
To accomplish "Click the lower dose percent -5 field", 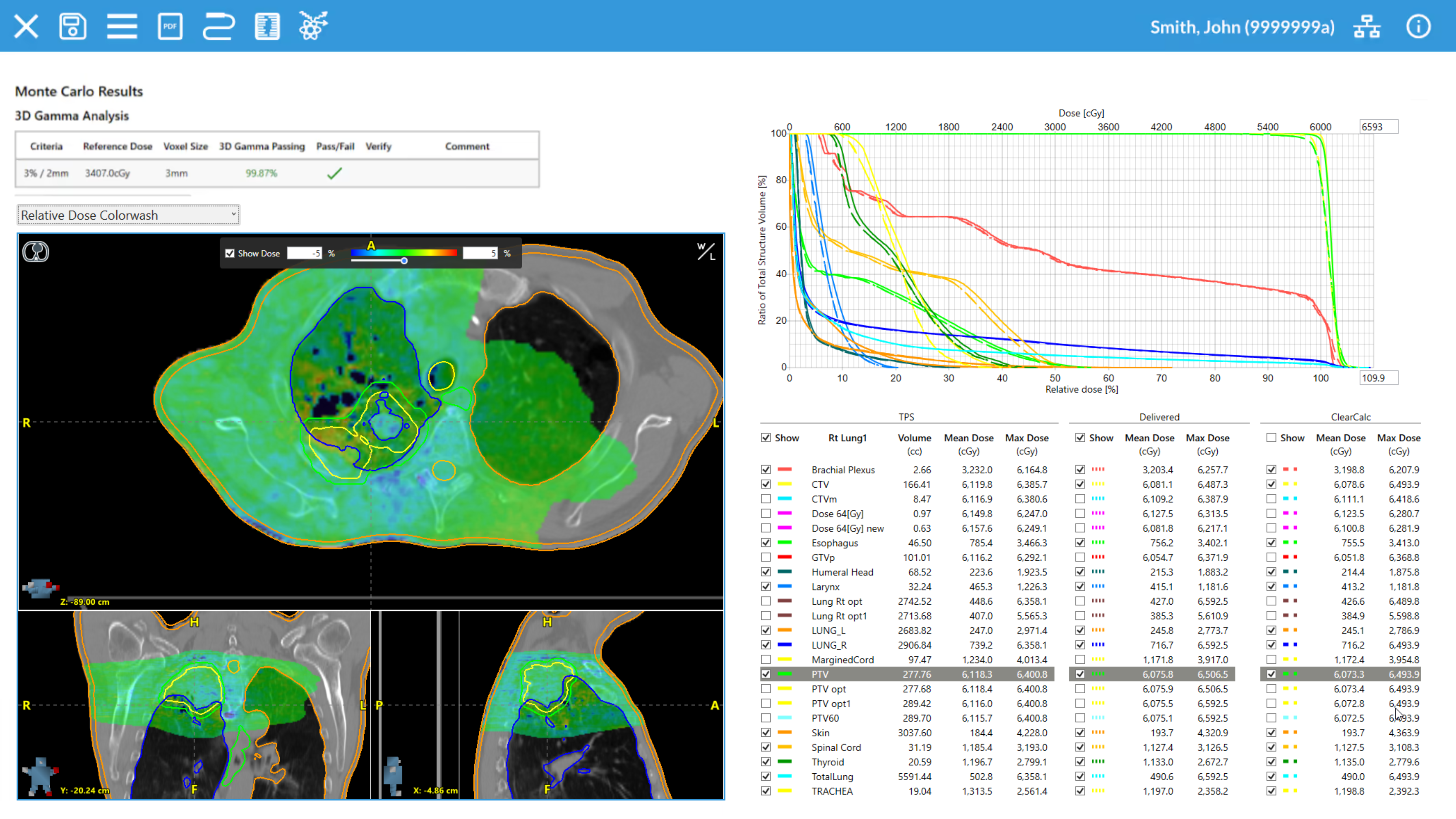I will click(305, 253).
